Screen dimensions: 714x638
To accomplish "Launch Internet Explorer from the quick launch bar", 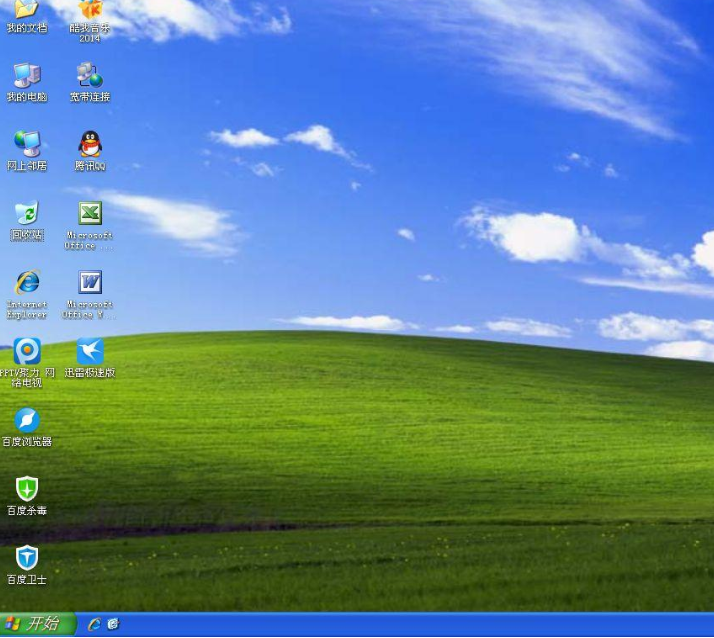I will point(94,624).
